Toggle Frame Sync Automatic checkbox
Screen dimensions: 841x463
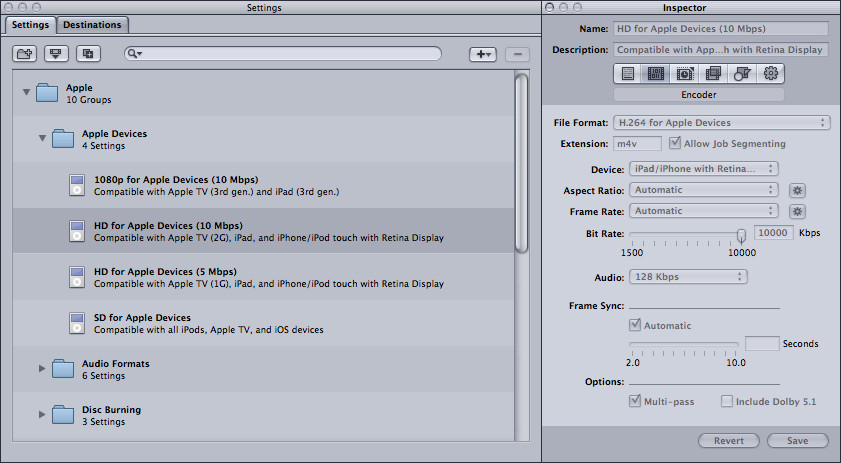pyautogui.click(x=635, y=325)
